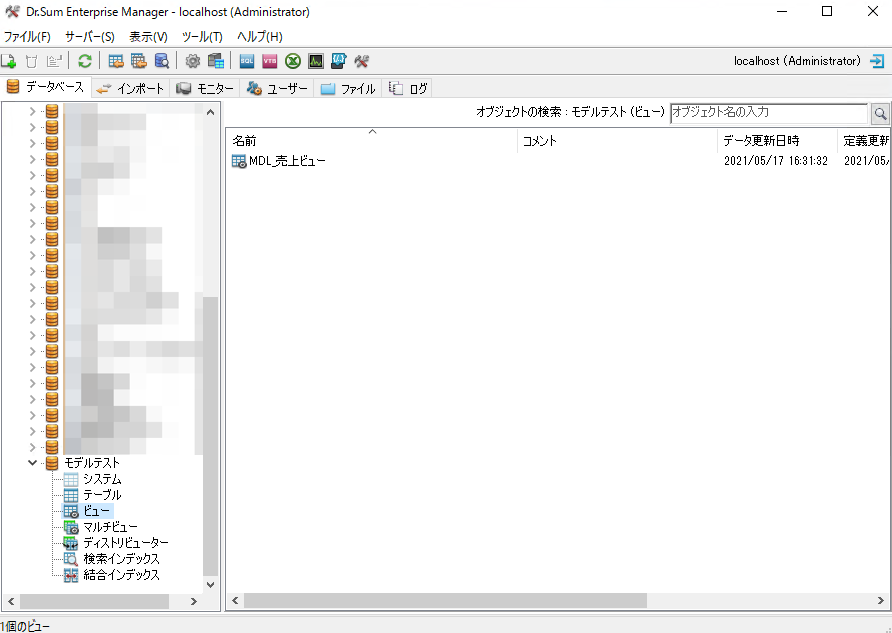
Task: Click the green Excel circle icon
Action: point(292,61)
